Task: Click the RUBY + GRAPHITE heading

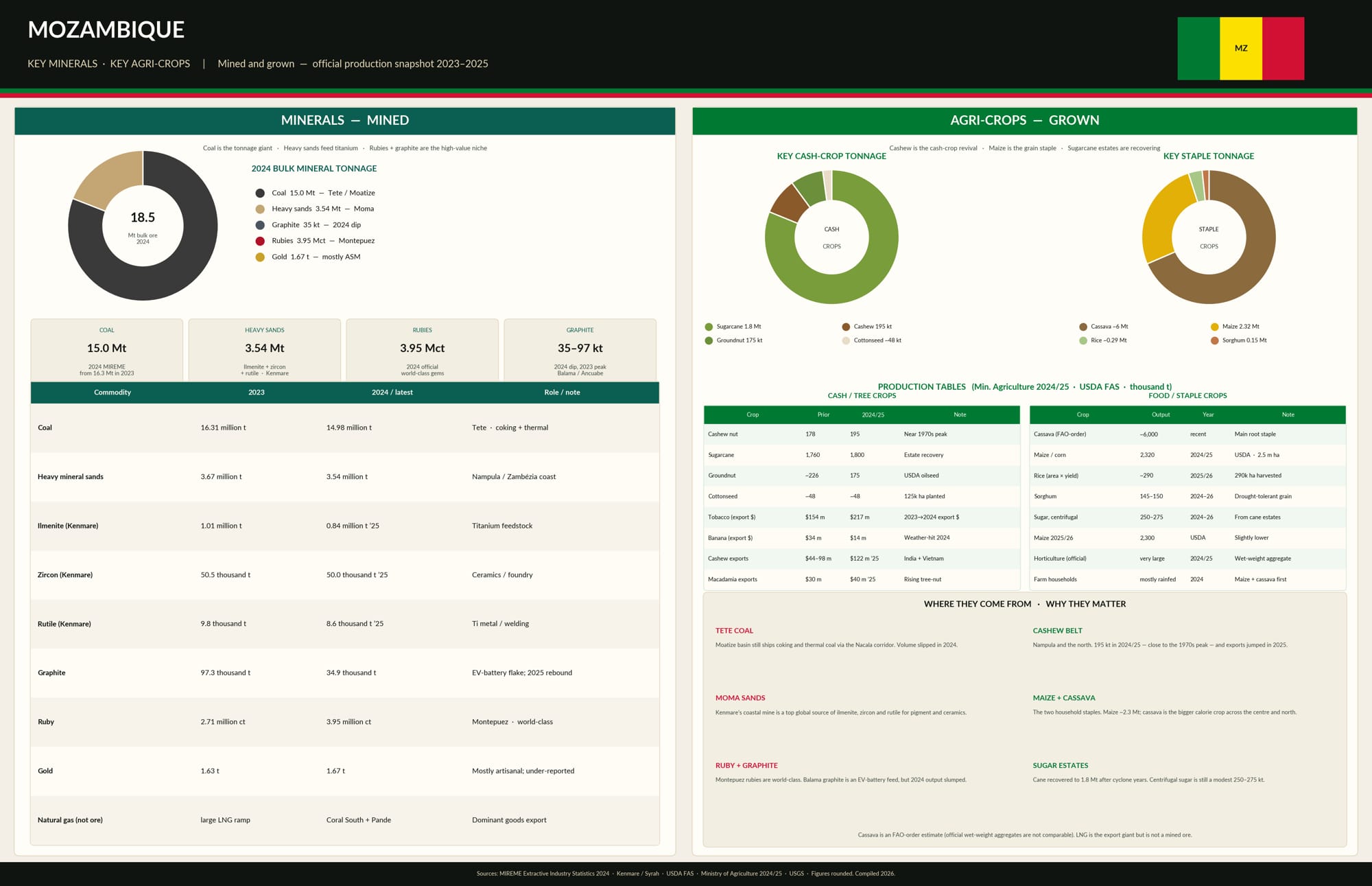Action: pyautogui.click(x=746, y=766)
